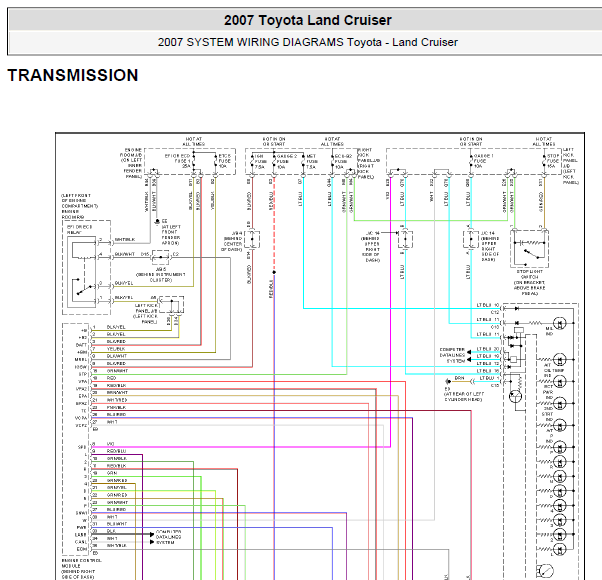Click the STOP LIGHT SWITCH label
This screenshot has width=602, height=580.
[x=529, y=283]
